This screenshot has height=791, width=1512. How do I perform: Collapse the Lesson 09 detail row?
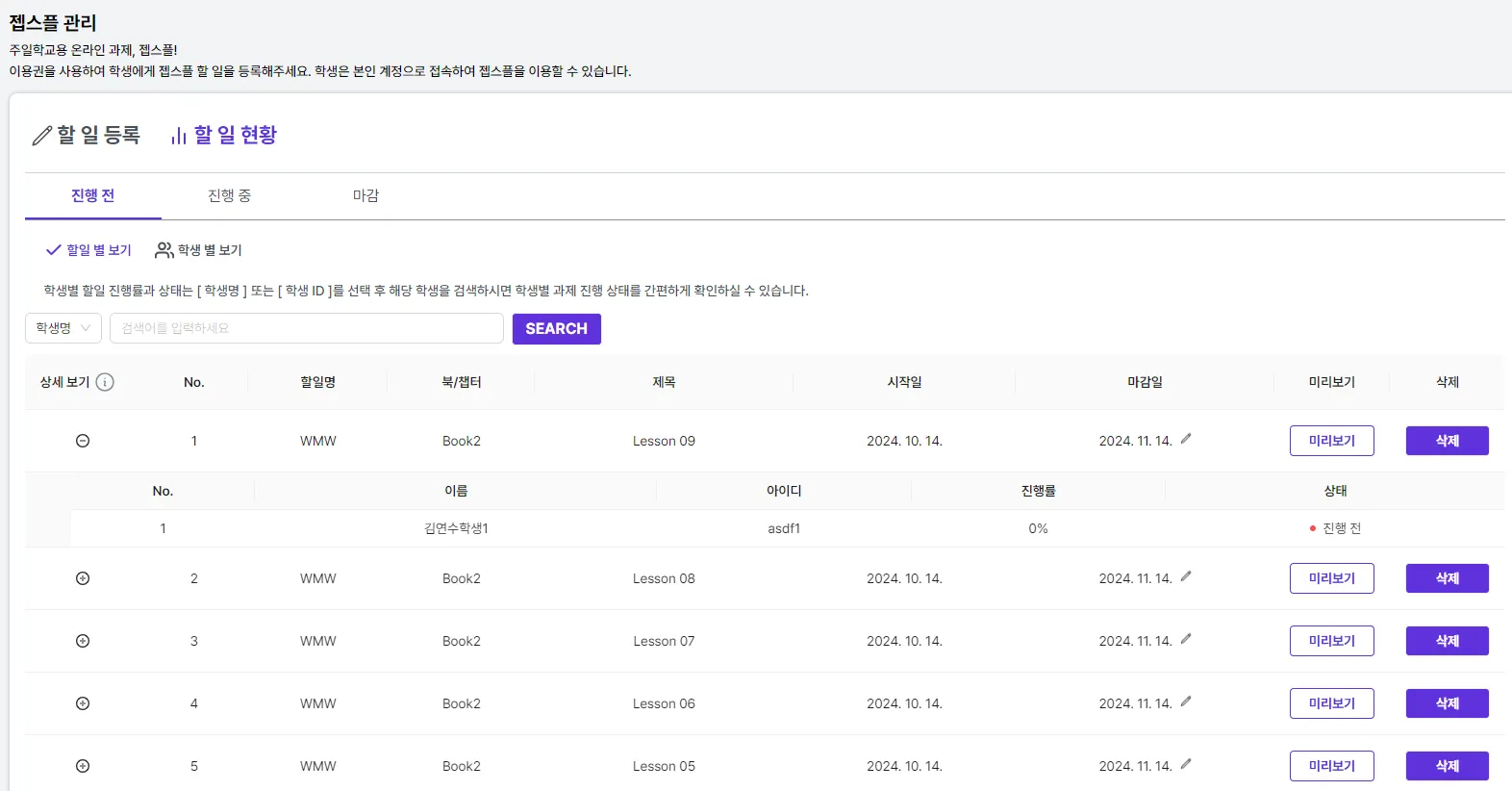click(x=83, y=441)
